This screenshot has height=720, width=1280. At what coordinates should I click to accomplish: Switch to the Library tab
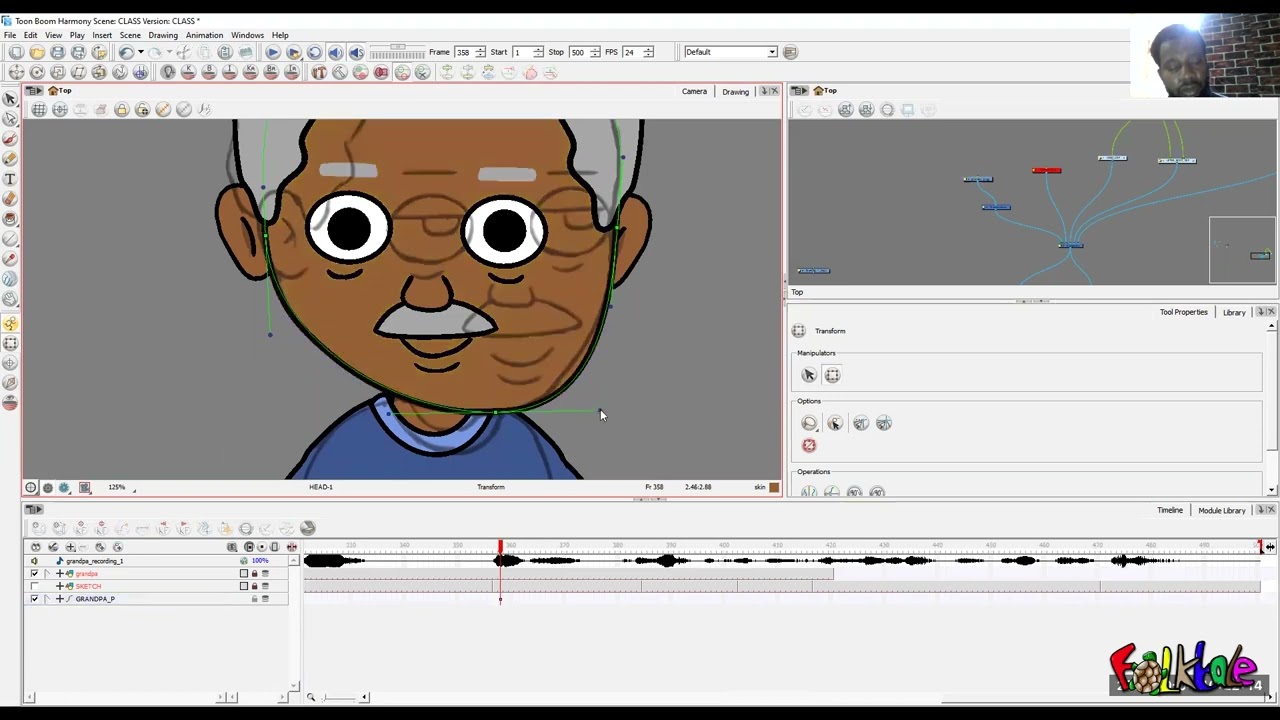pos(1234,313)
